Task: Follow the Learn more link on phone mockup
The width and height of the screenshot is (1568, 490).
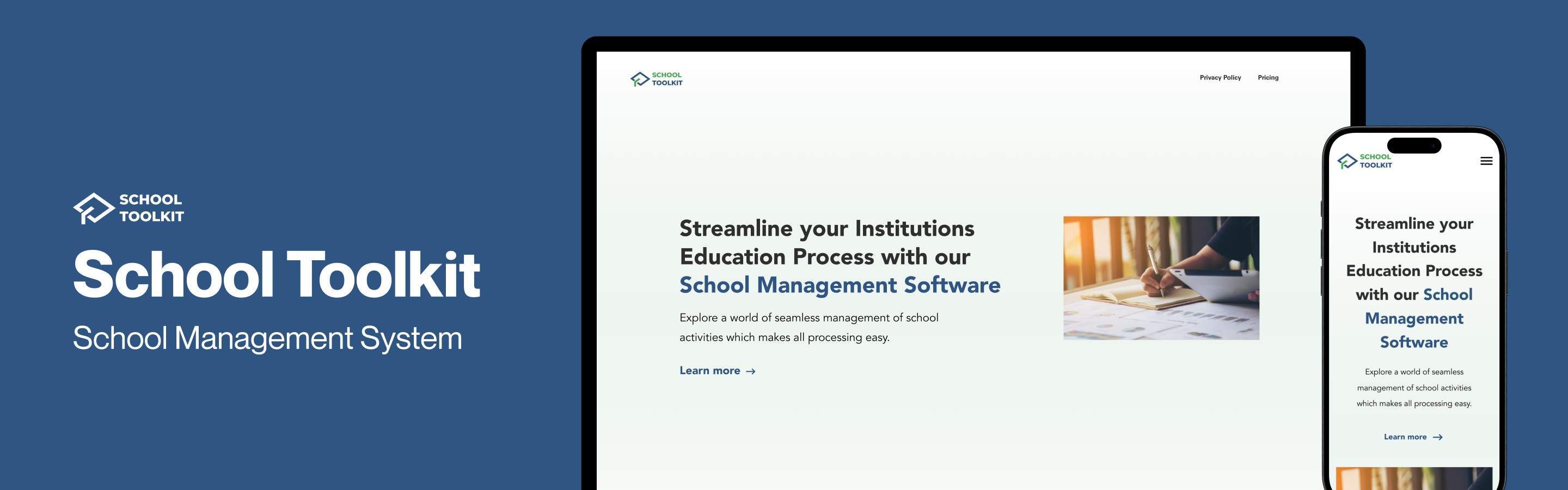Action: (1413, 437)
